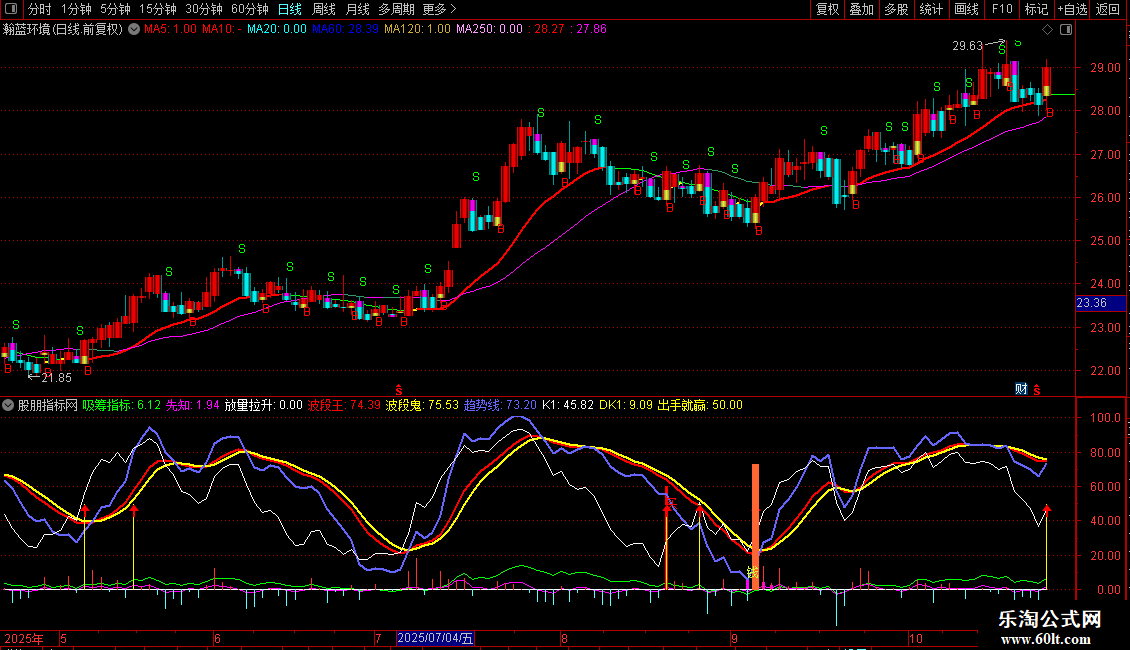1130x650 pixels.
Task: Click the tall orange signal bar in indicator
Action: (x=755, y=526)
